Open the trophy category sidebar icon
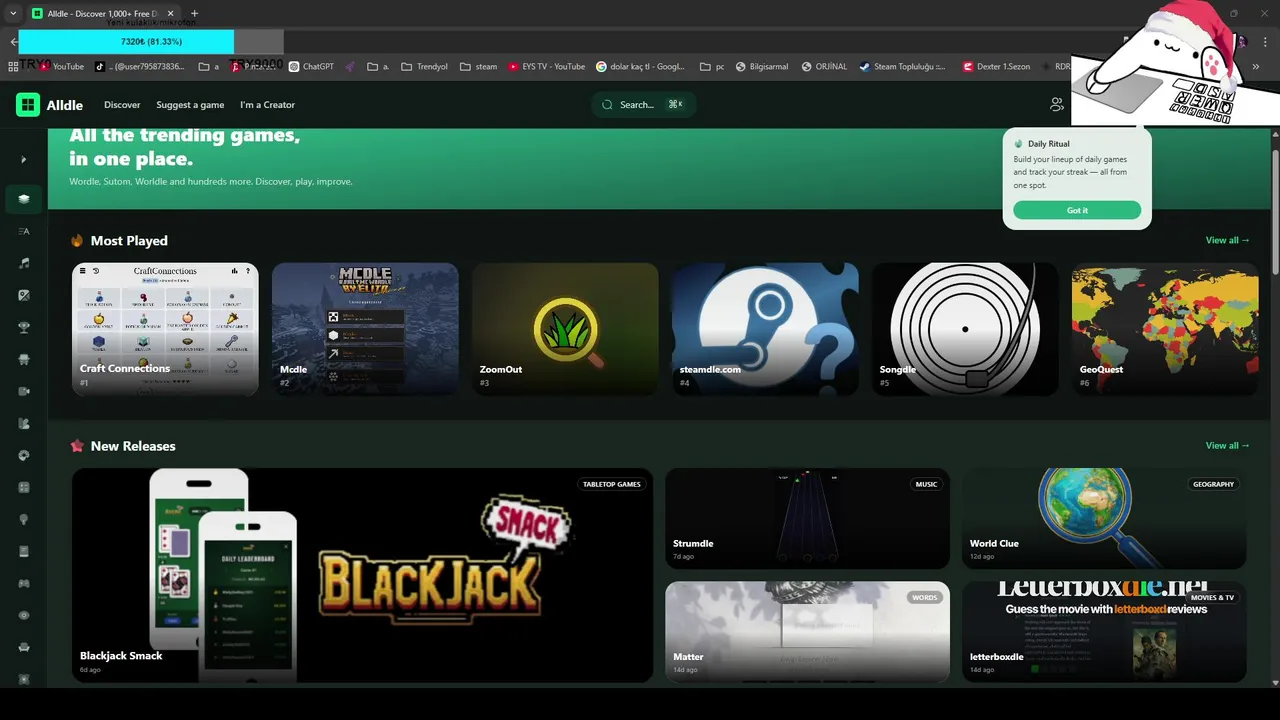Screen dimensions: 1280x720 pos(24,327)
